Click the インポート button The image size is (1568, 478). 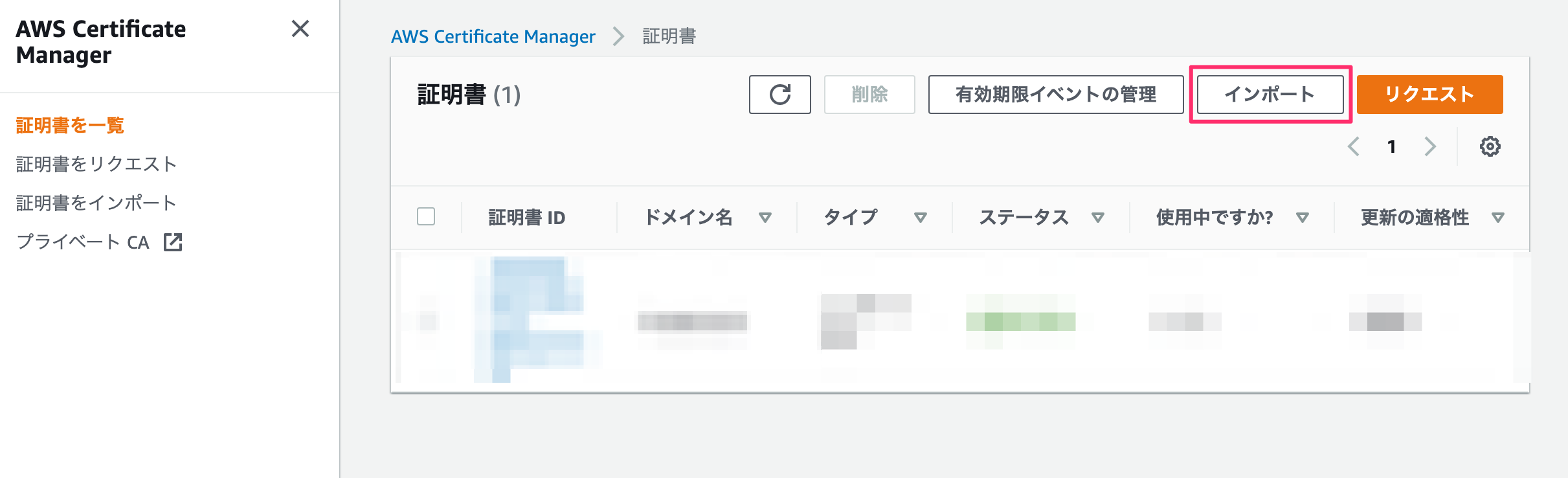[1270, 95]
